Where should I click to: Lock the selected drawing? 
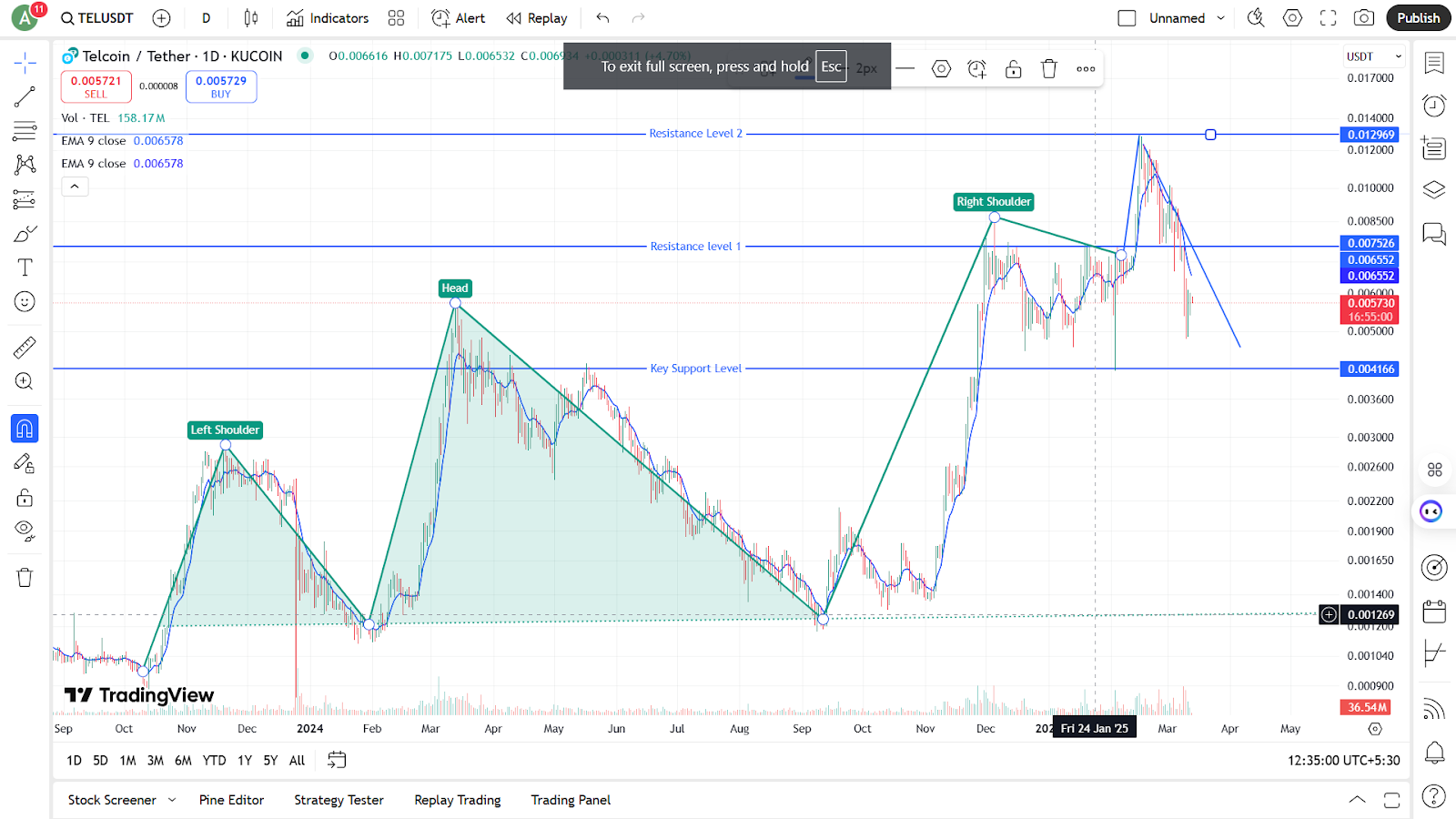coord(1013,68)
